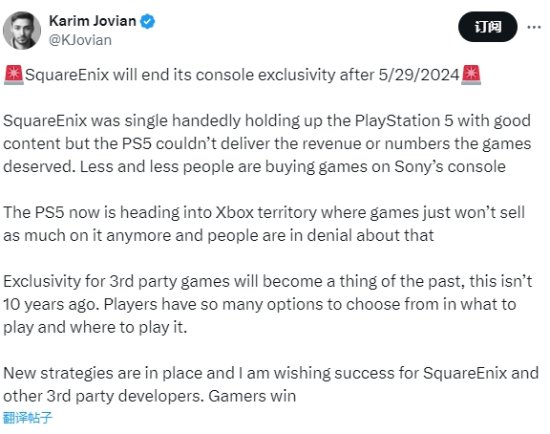Open Karim Jovian's profile picture
The height and width of the screenshot is (434, 550).
click(22, 31)
